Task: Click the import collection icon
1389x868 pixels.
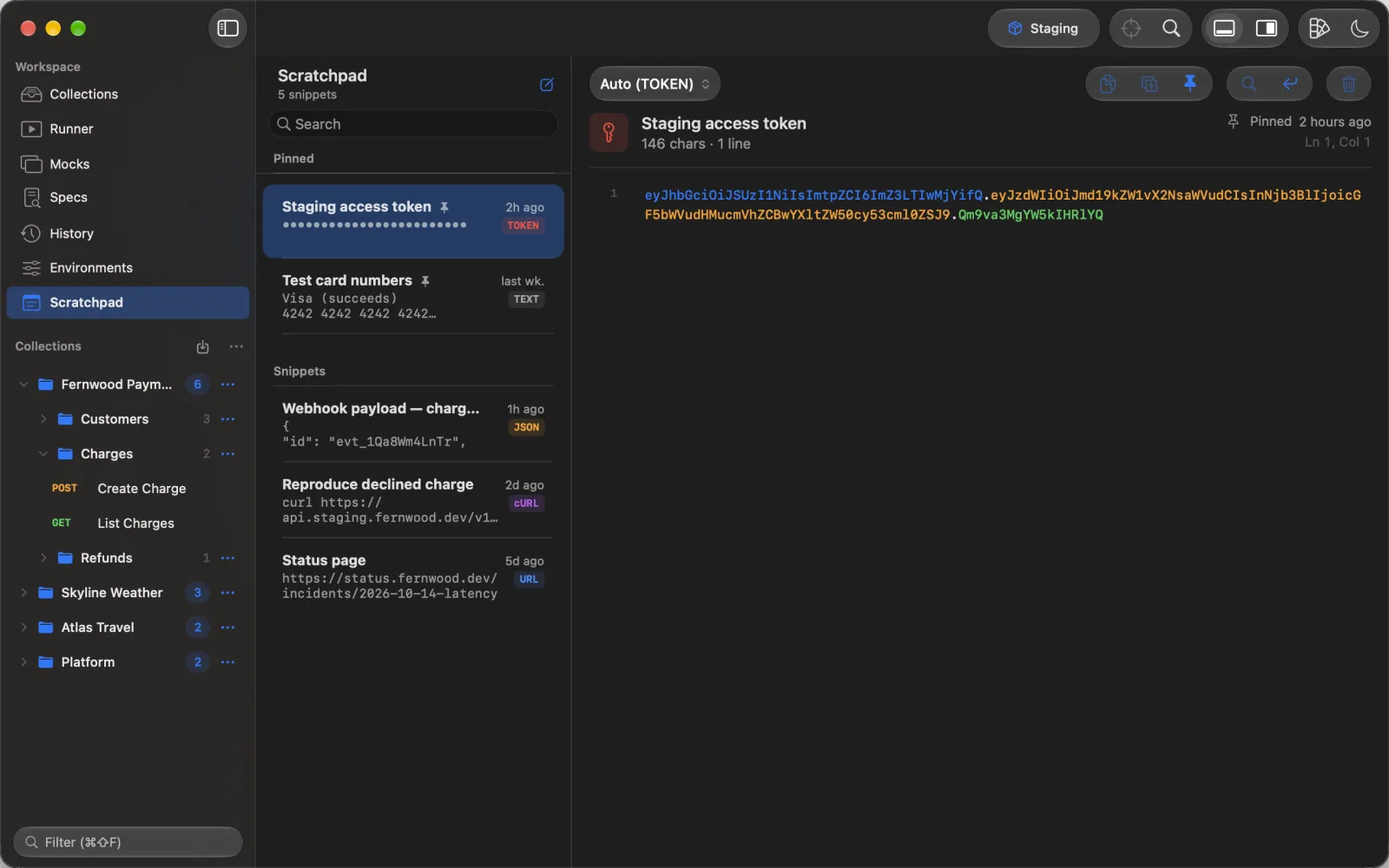Action: pyautogui.click(x=202, y=346)
